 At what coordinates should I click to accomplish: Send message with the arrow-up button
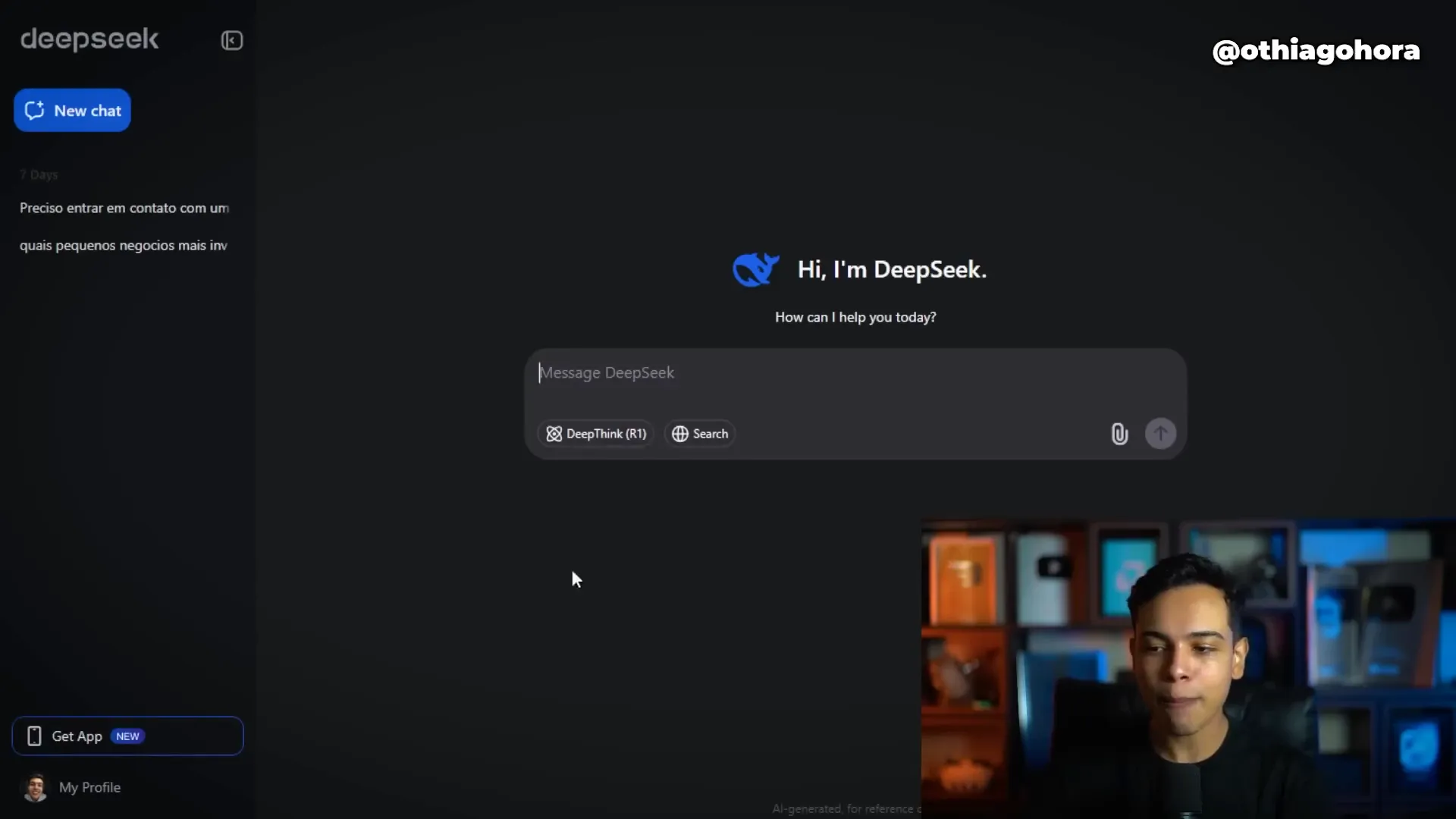(1160, 434)
